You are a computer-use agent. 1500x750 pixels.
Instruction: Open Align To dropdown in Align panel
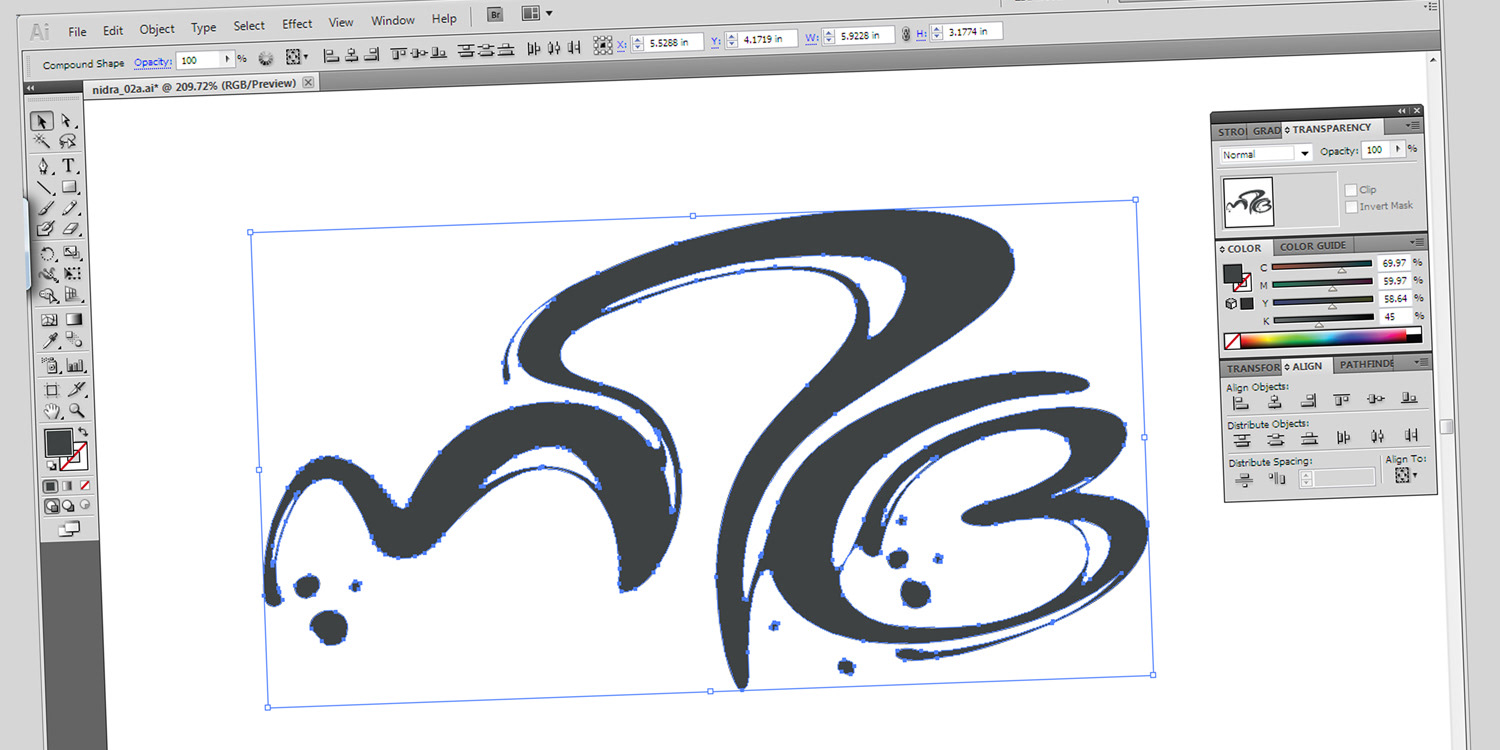click(x=1405, y=476)
